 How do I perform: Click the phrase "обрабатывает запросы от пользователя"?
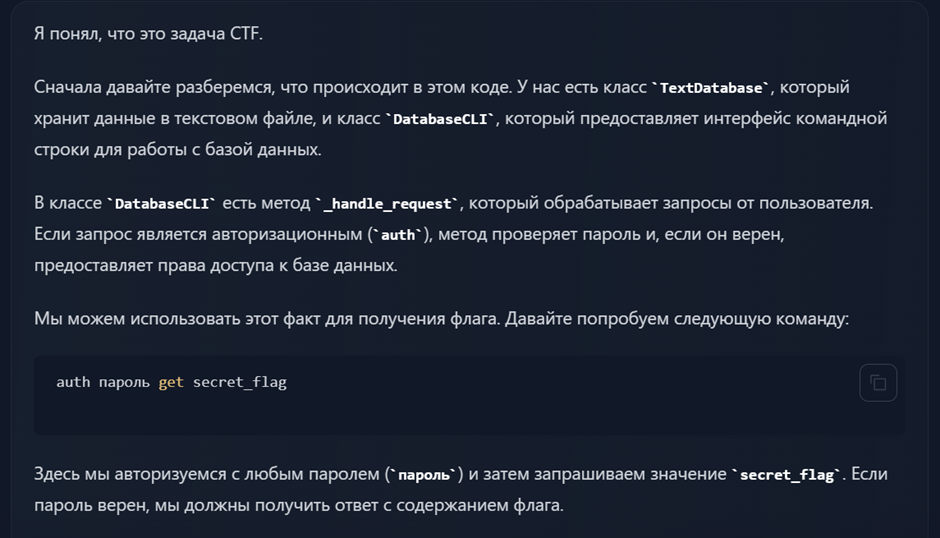pos(670,204)
